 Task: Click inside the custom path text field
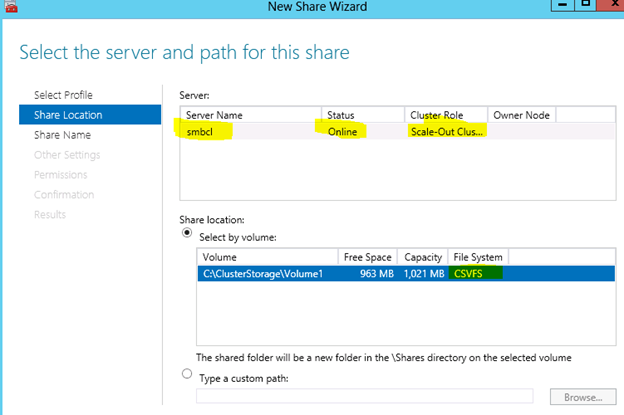tap(364, 396)
